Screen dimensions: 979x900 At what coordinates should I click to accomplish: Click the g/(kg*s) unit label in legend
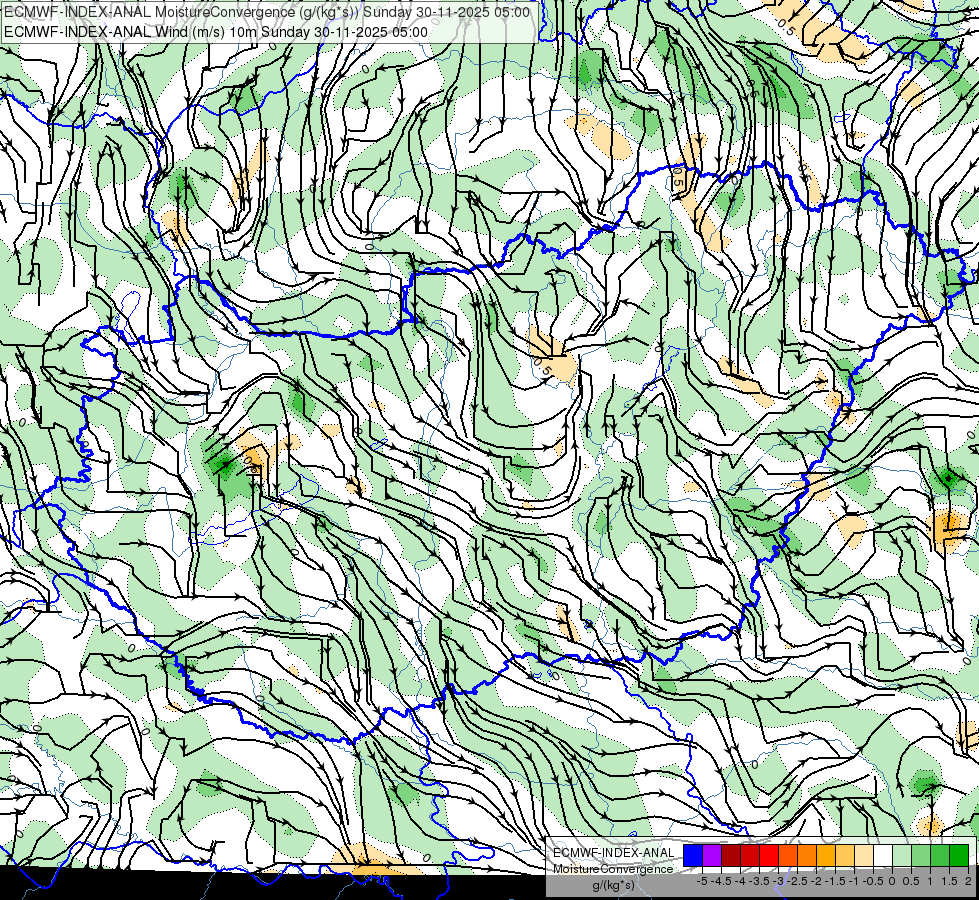(x=613, y=886)
